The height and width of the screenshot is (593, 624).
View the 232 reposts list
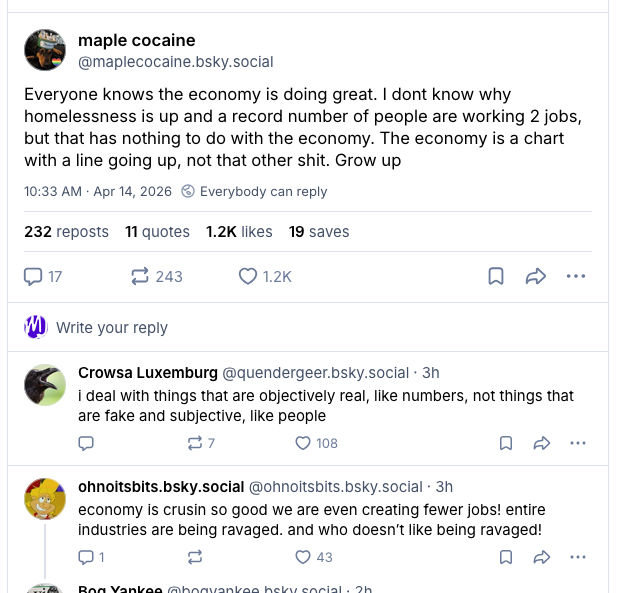pos(66,232)
